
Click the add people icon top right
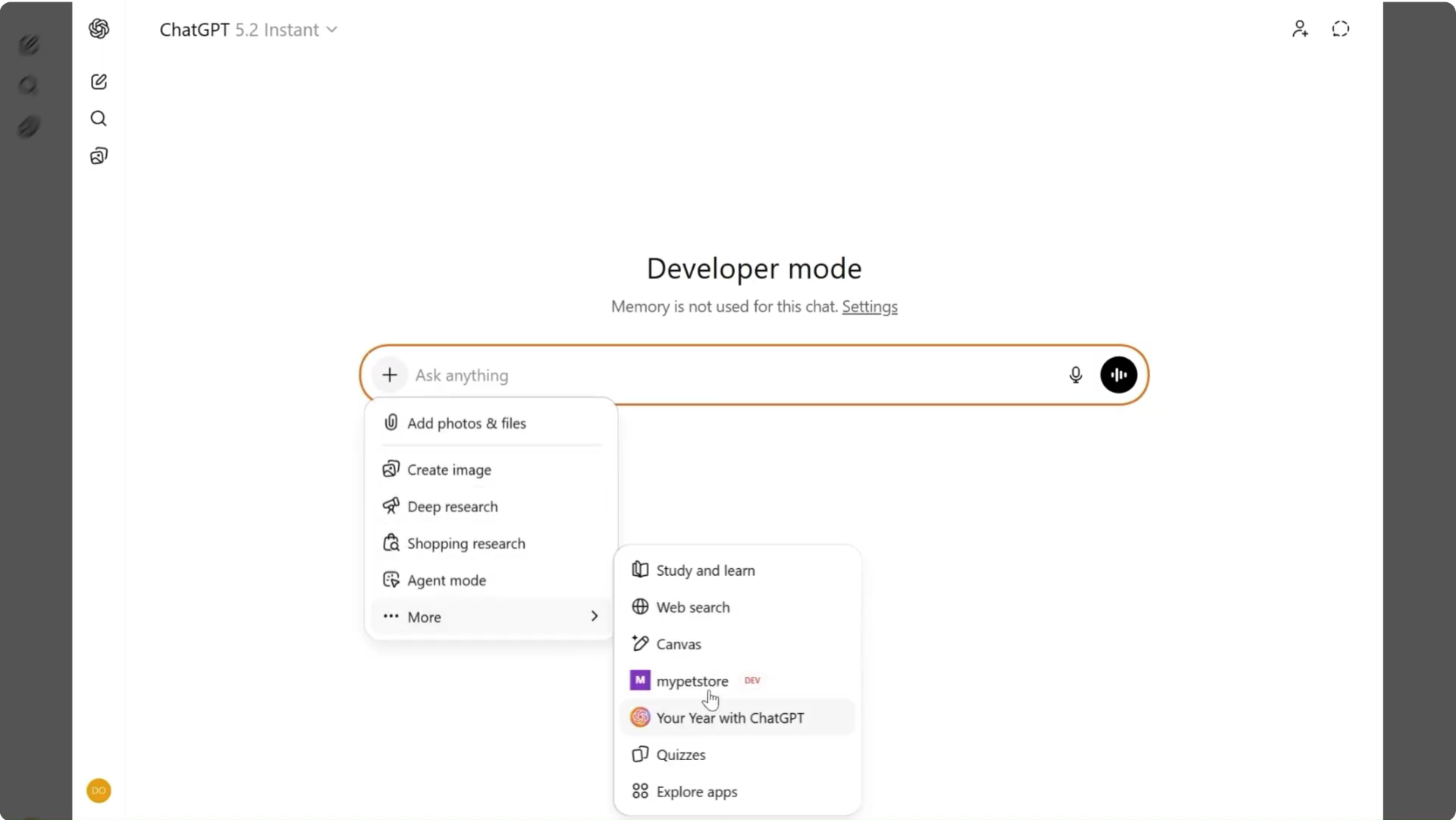click(x=1300, y=29)
